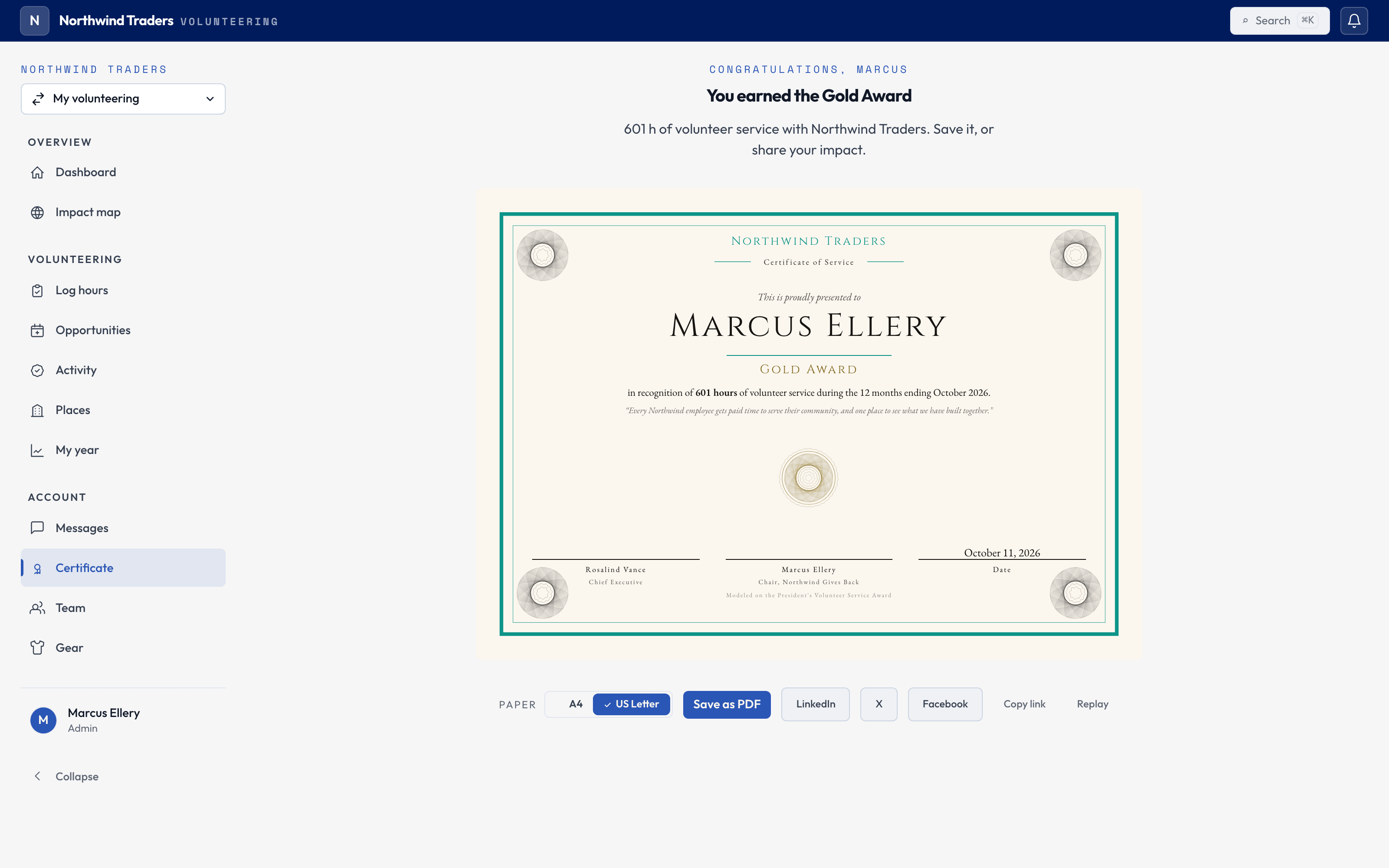Viewport: 1389px width, 868px height.
Task: Open Impact map page
Action: pyautogui.click(x=123, y=212)
